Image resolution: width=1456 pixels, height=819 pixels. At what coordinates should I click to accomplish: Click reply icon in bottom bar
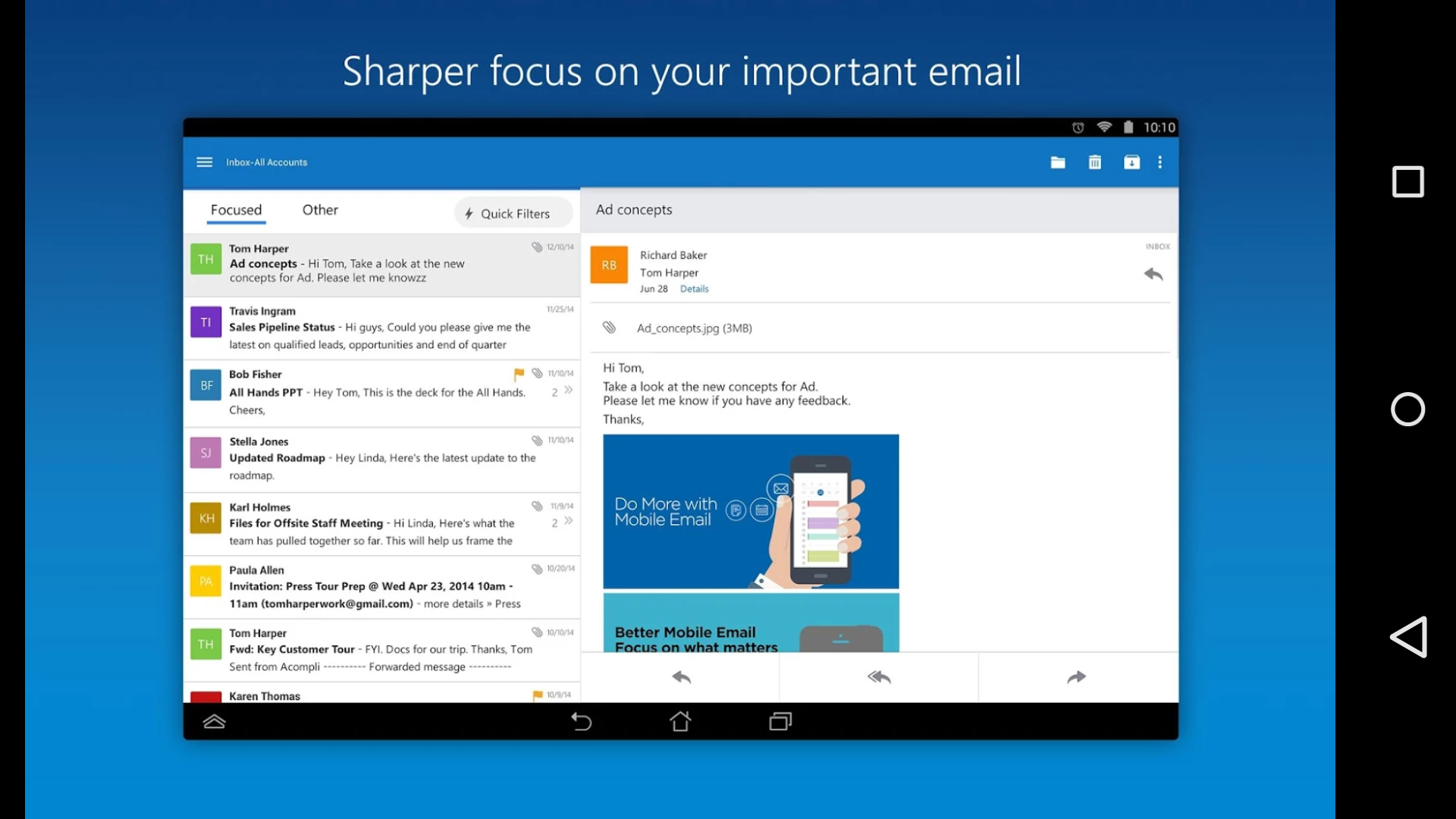pos(681,677)
